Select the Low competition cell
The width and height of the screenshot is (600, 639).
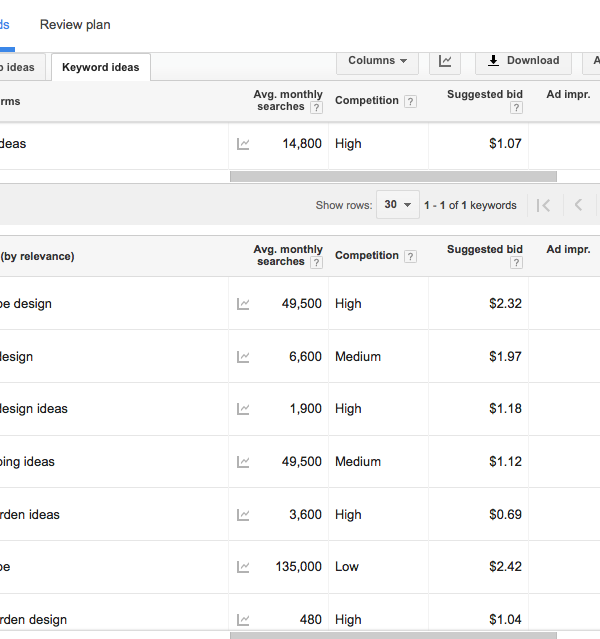coord(347,567)
